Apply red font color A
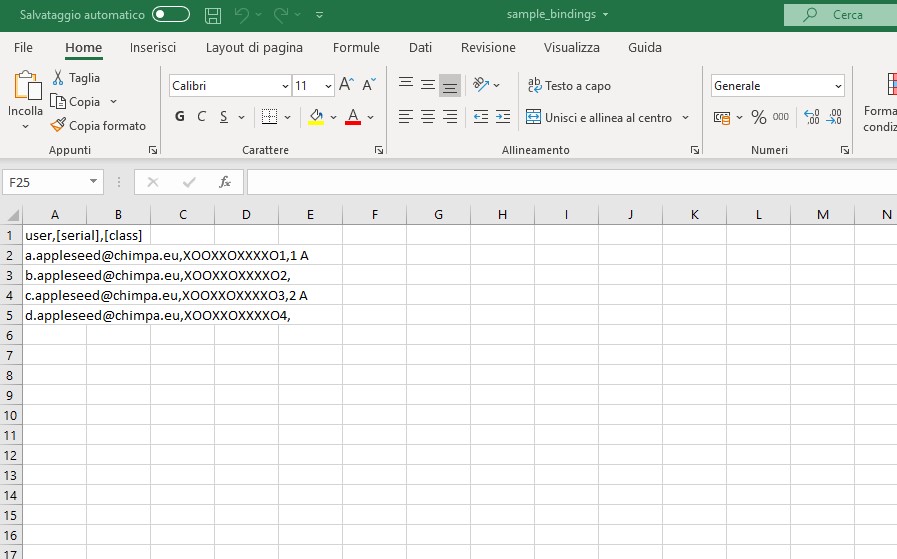This screenshot has width=897, height=559. click(x=353, y=117)
